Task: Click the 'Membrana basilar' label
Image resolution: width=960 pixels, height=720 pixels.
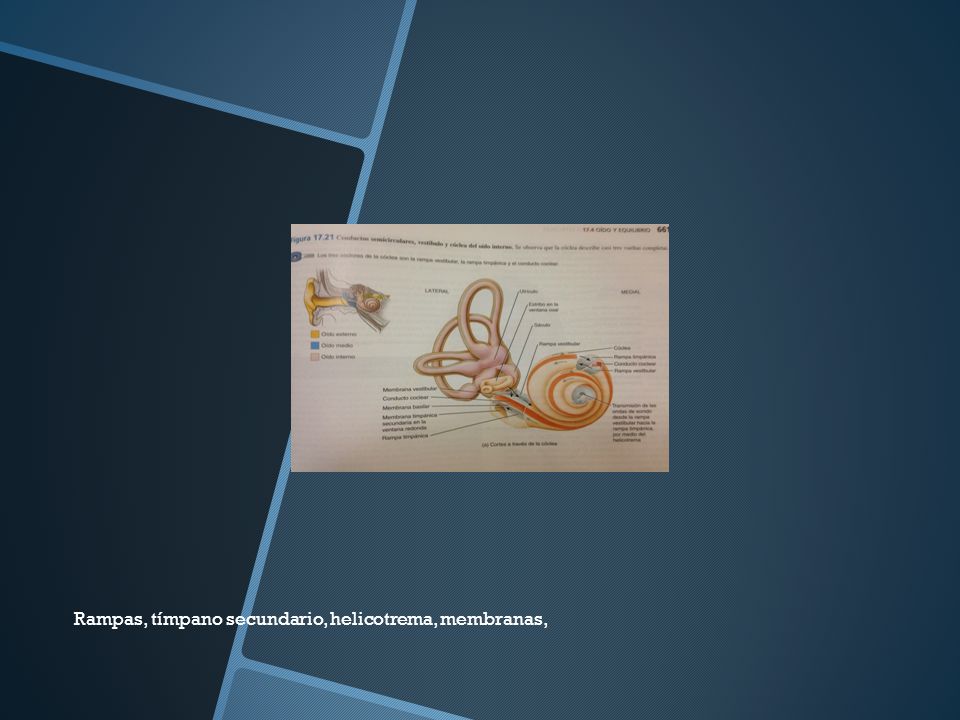Action: coord(406,407)
